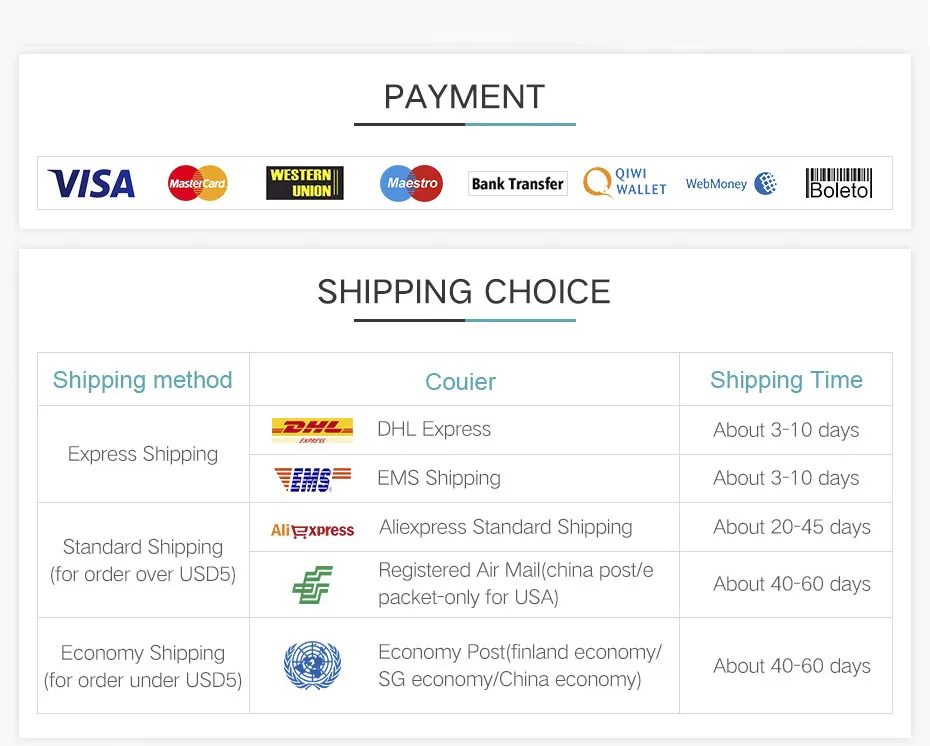Click the Shipping method column header
Image resolution: width=930 pixels, height=746 pixels.
tap(142, 380)
